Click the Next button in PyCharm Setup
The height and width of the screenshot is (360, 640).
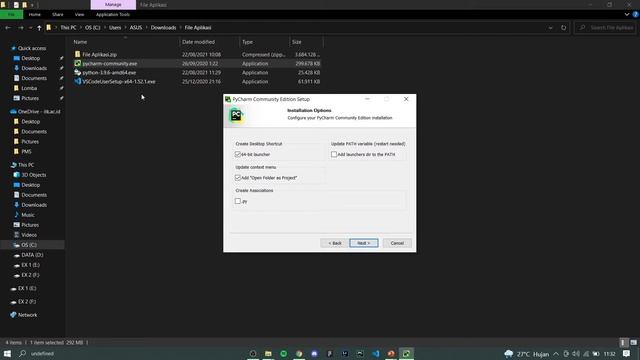coord(364,243)
